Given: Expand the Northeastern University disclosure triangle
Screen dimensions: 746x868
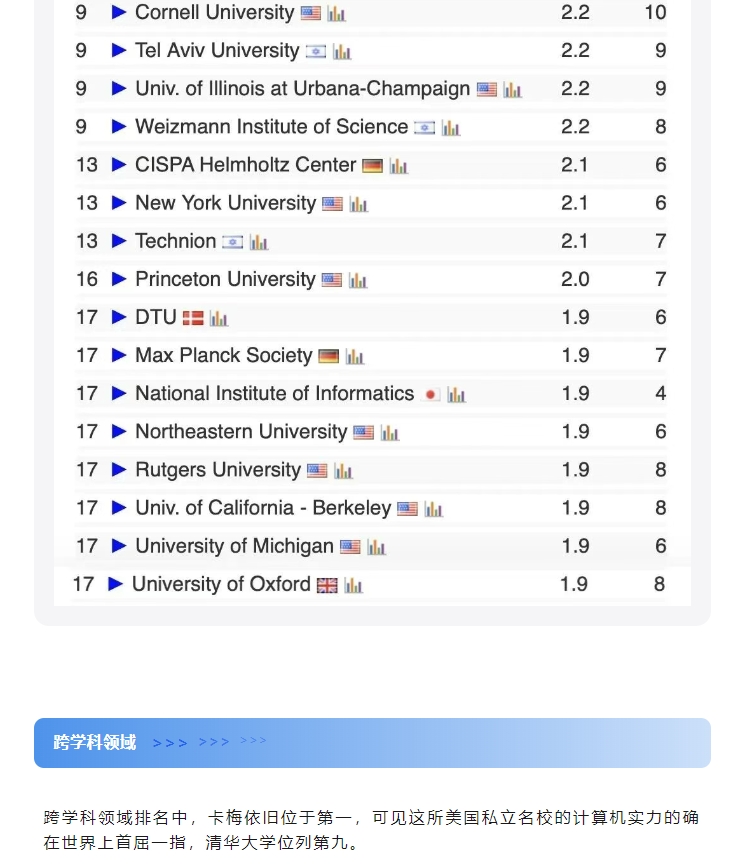Looking at the screenshot, I should click(119, 432).
